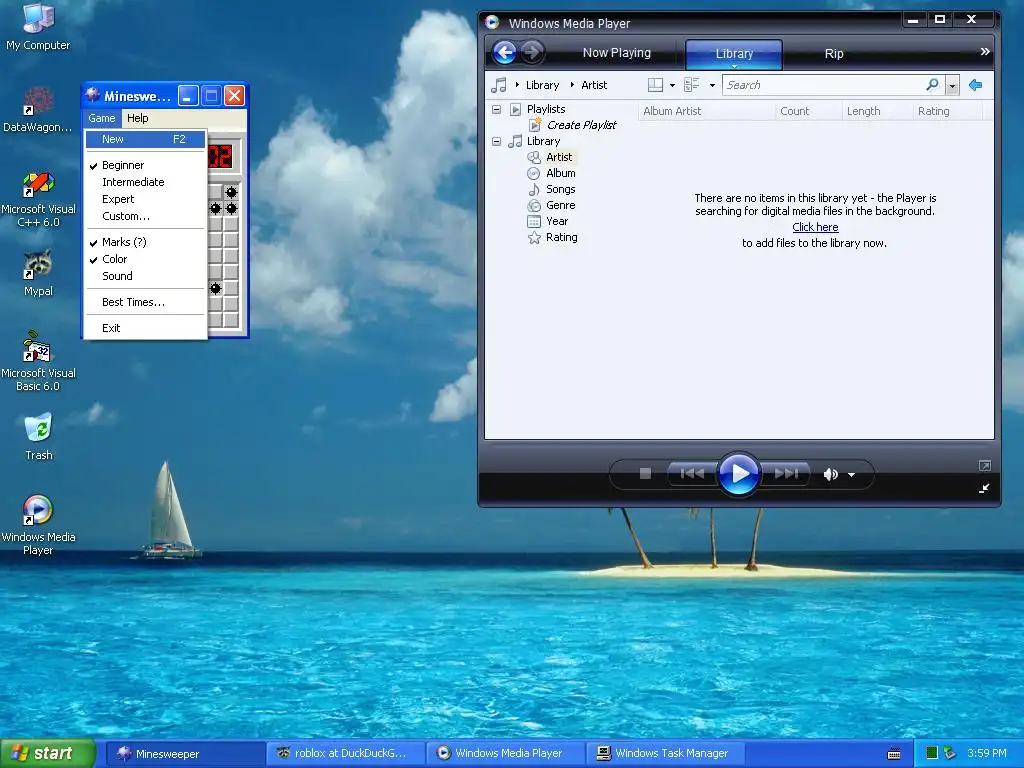
Task: Switch to Rip tab
Action: 834,54
